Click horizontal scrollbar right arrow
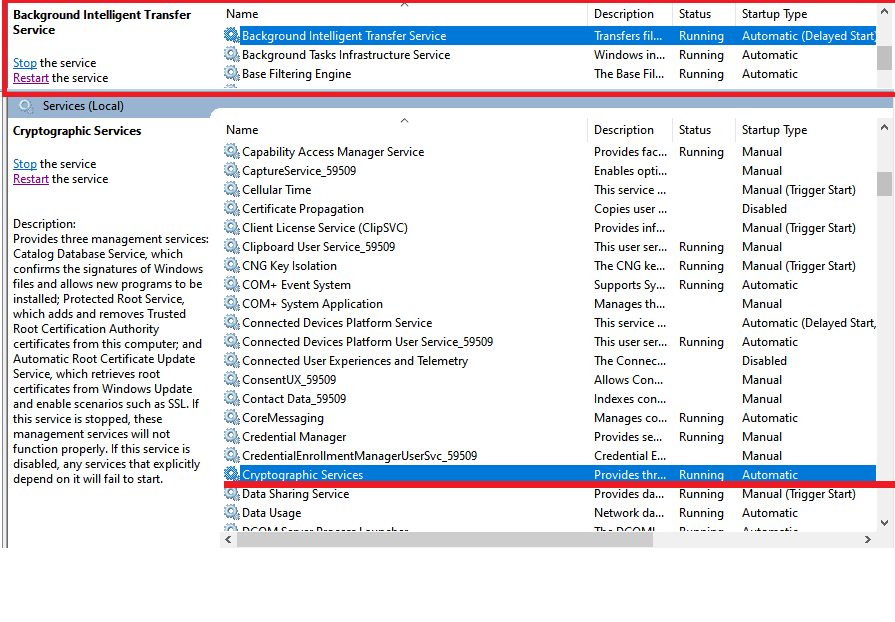The image size is (895, 622). pyautogui.click(x=868, y=539)
